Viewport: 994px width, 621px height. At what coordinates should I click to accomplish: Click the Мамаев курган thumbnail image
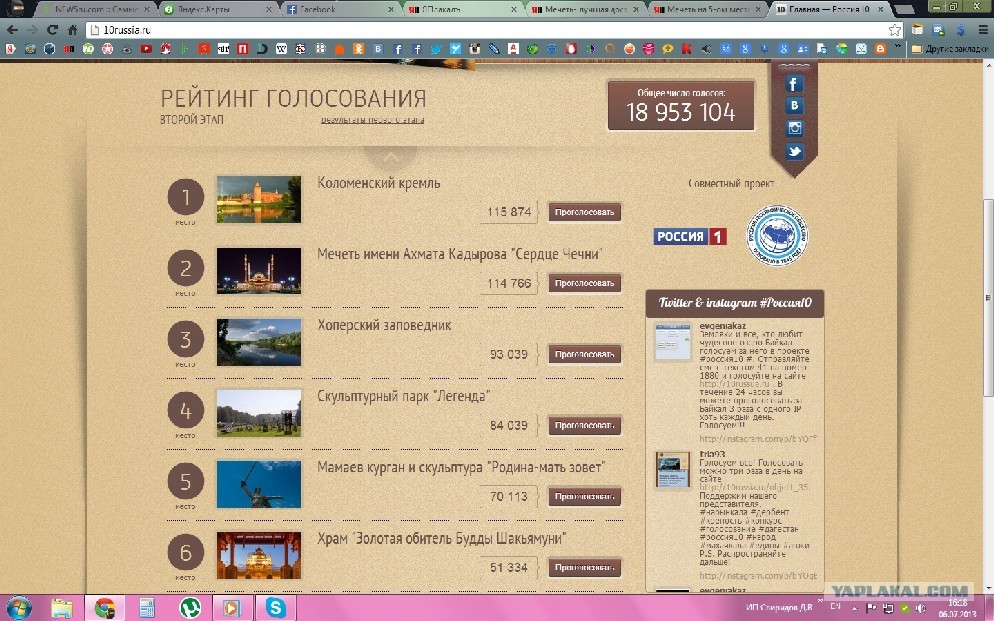[x=259, y=485]
